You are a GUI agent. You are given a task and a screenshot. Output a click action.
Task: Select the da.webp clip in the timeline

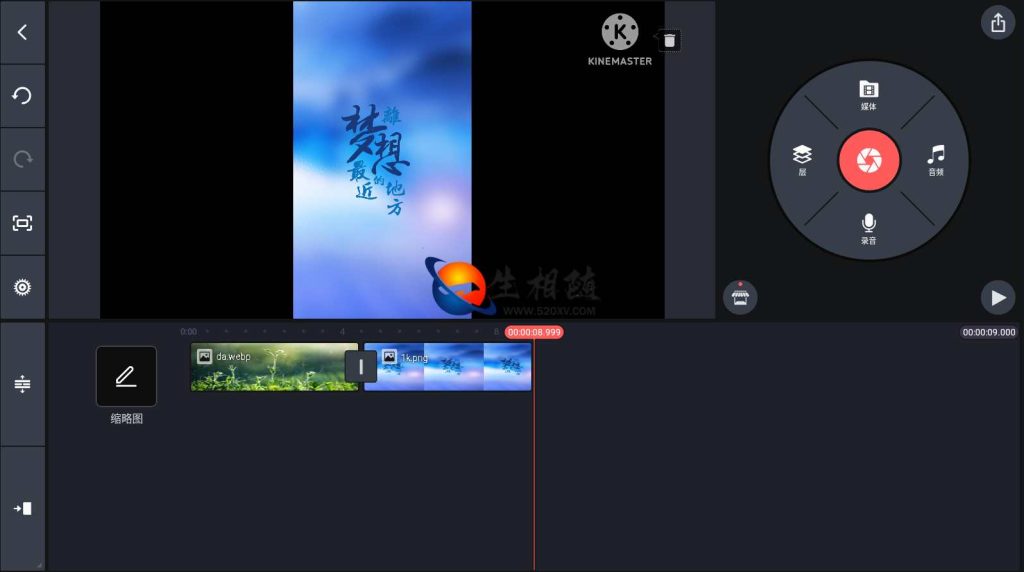pyautogui.click(x=273, y=367)
